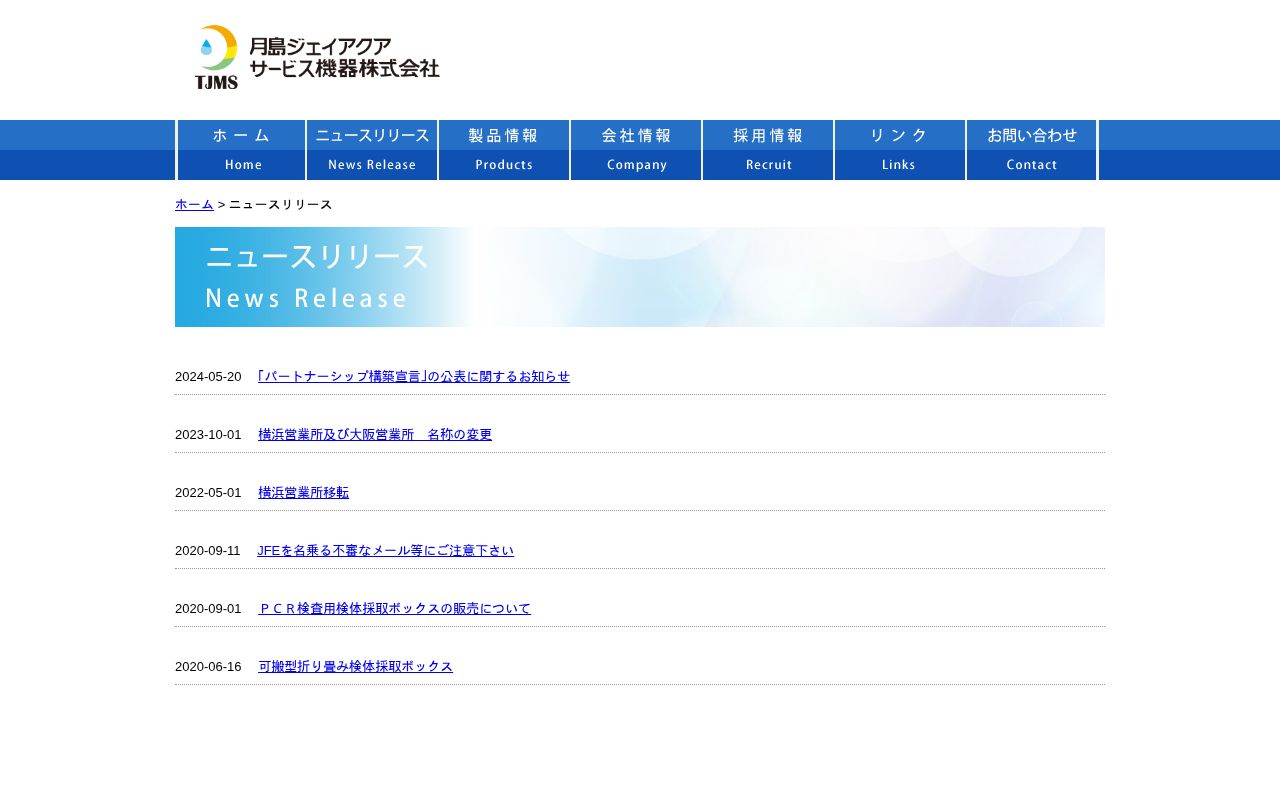Screen dimensions: 1280x800
Task: Click the 2024-05-20 date label
Action: click(x=208, y=377)
